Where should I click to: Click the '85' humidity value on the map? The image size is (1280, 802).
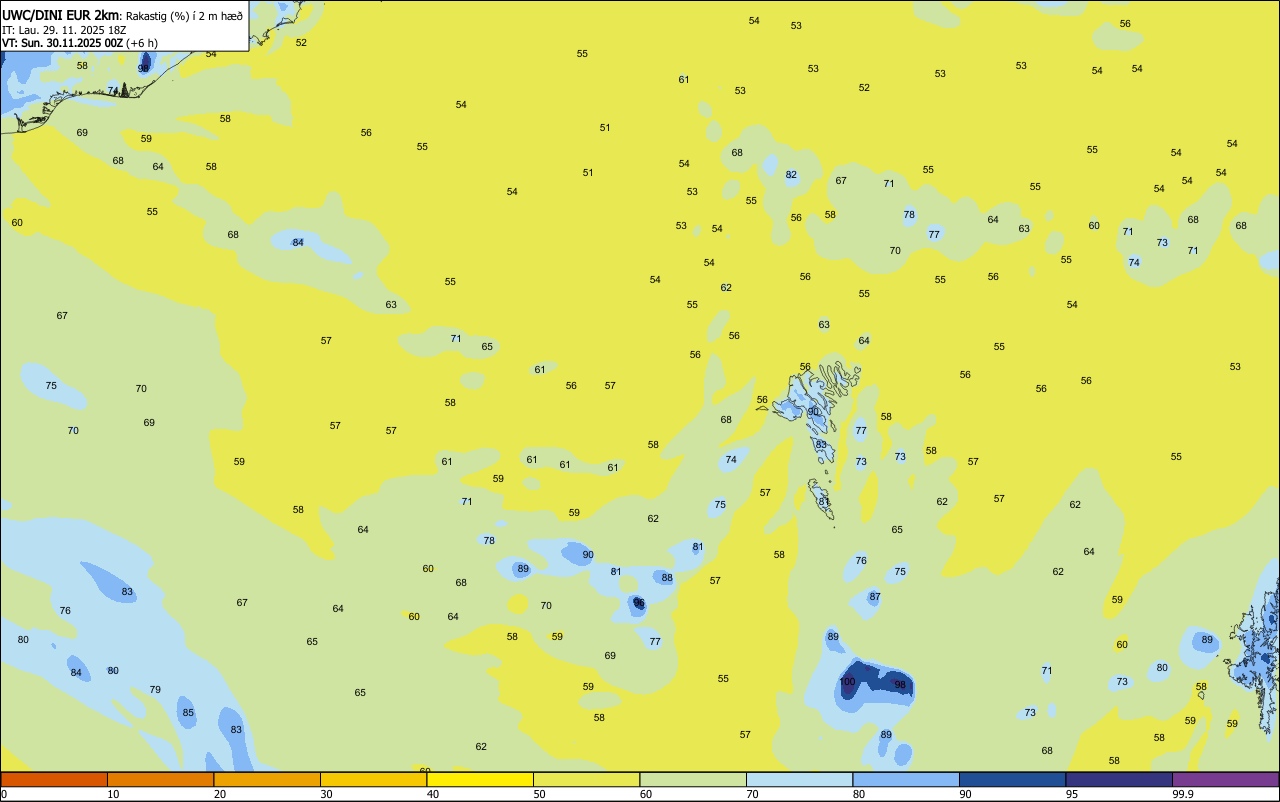[188, 713]
